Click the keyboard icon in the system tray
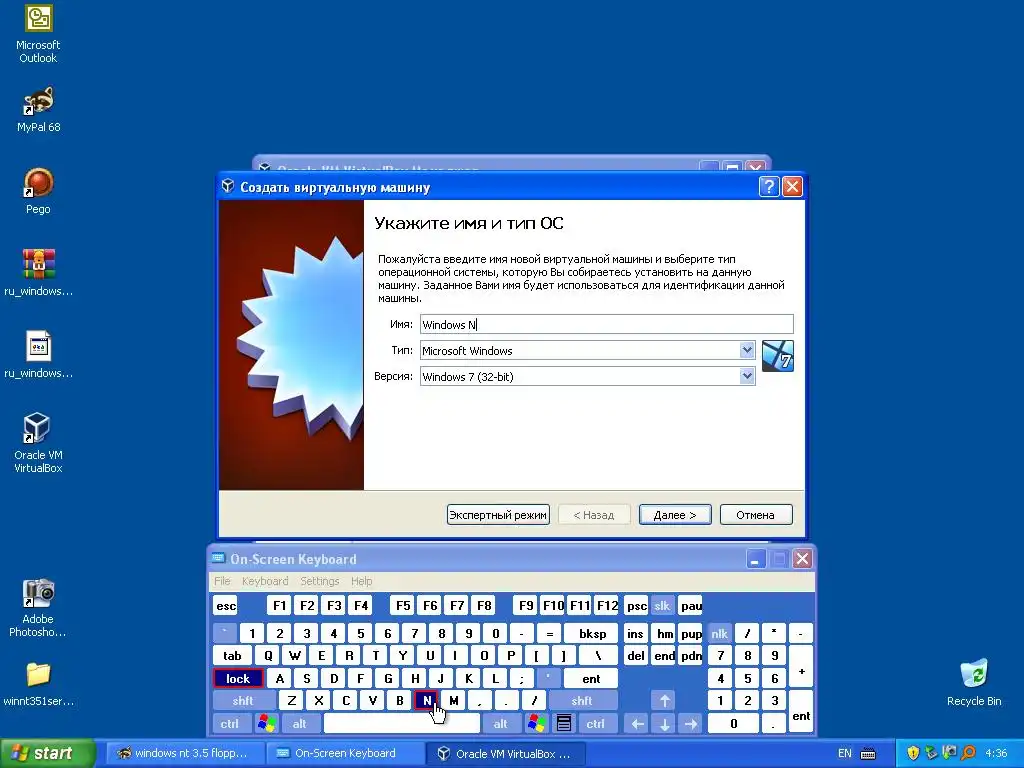The height and width of the screenshot is (768, 1024). [868, 754]
